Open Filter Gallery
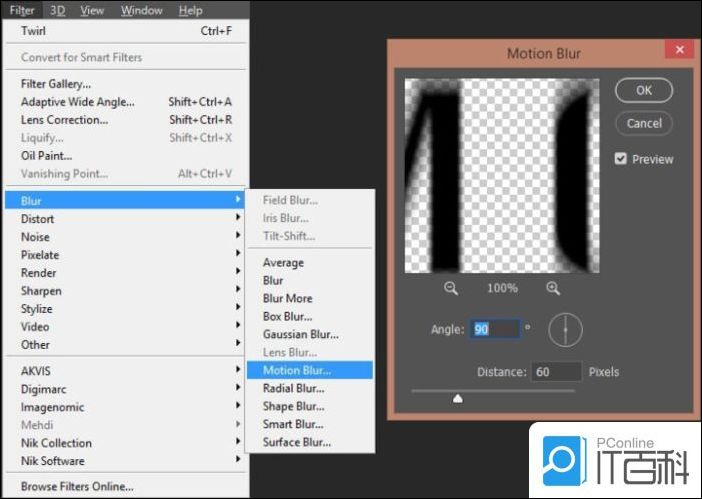702x499 pixels. click(x=56, y=84)
